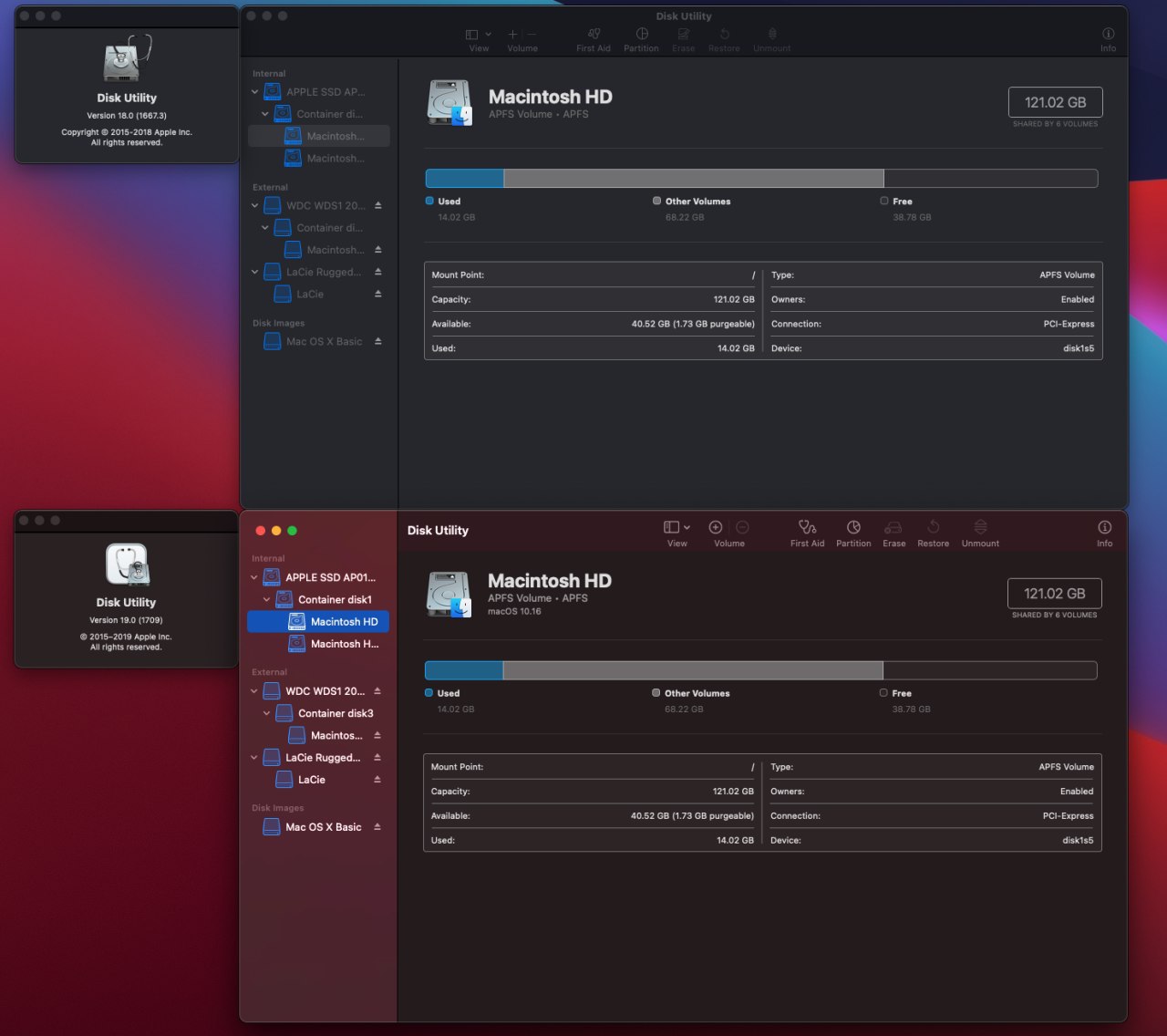Eject WDC WDS1 disk in upper sidebar
Screen dimensions: 1167x1036
pyautogui.click(x=377, y=205)
